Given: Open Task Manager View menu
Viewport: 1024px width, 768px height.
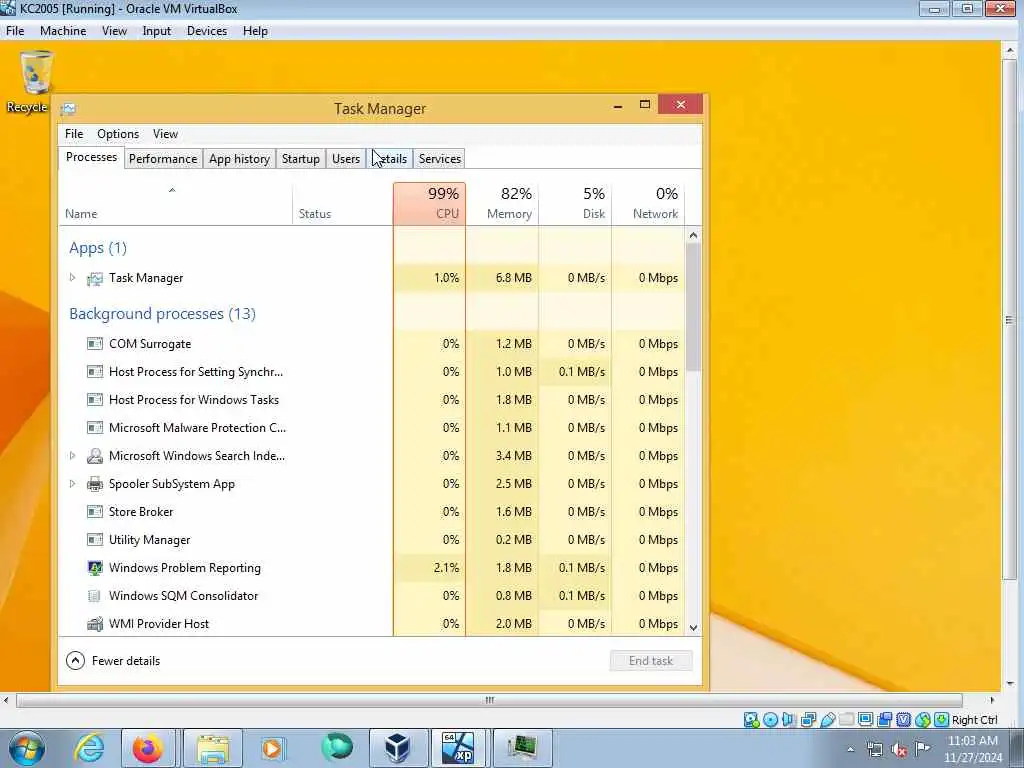Looking at the screenshot, I should (165, 134).
